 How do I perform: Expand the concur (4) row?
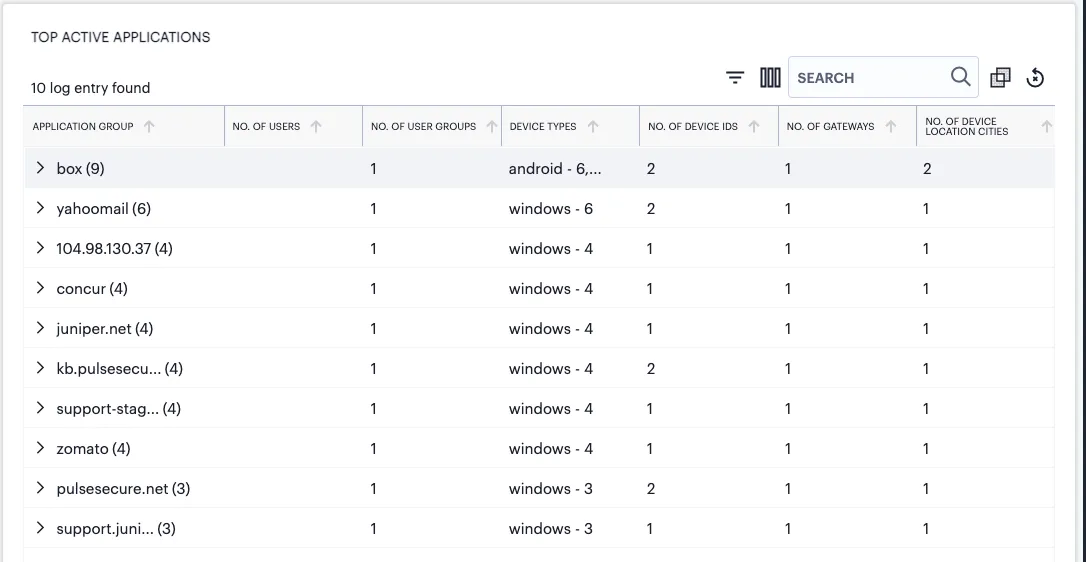40,288
